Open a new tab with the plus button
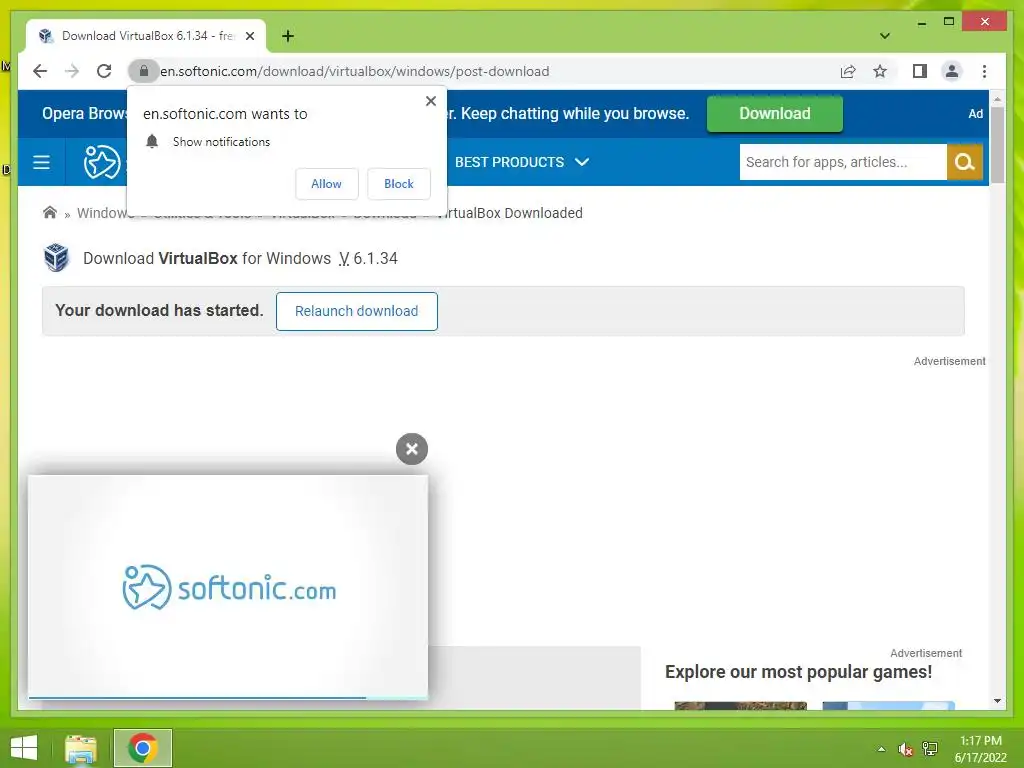1024x768 pixels. (288, 36)
